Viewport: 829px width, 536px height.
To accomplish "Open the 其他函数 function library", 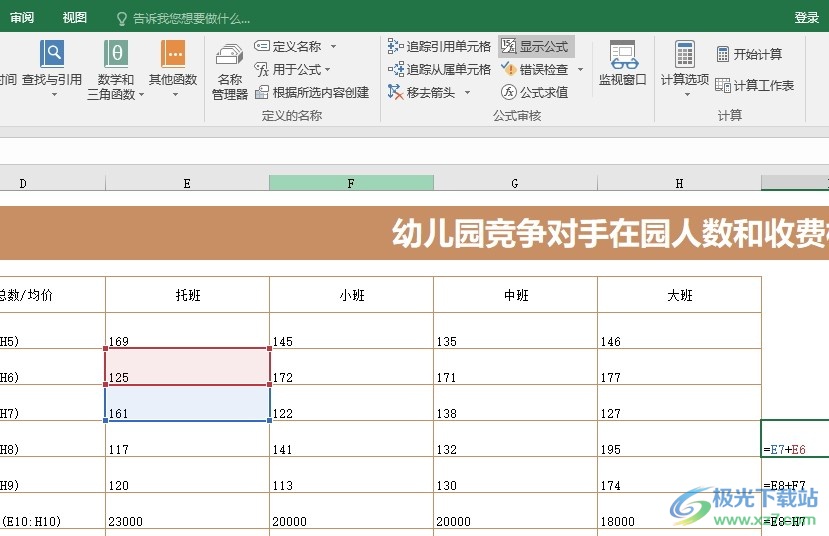I will (173, 68).
